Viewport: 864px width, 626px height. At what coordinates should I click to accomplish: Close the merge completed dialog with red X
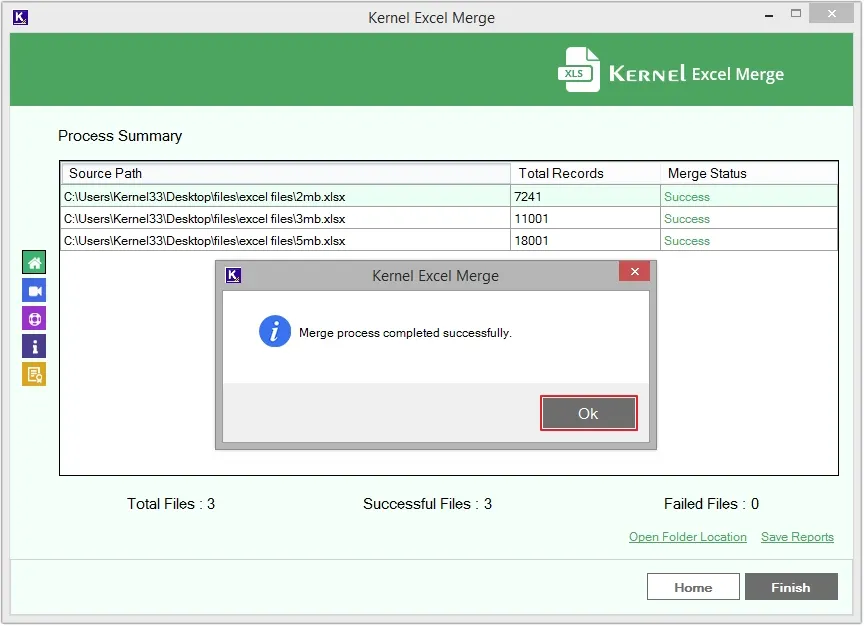tap(634, 272)
